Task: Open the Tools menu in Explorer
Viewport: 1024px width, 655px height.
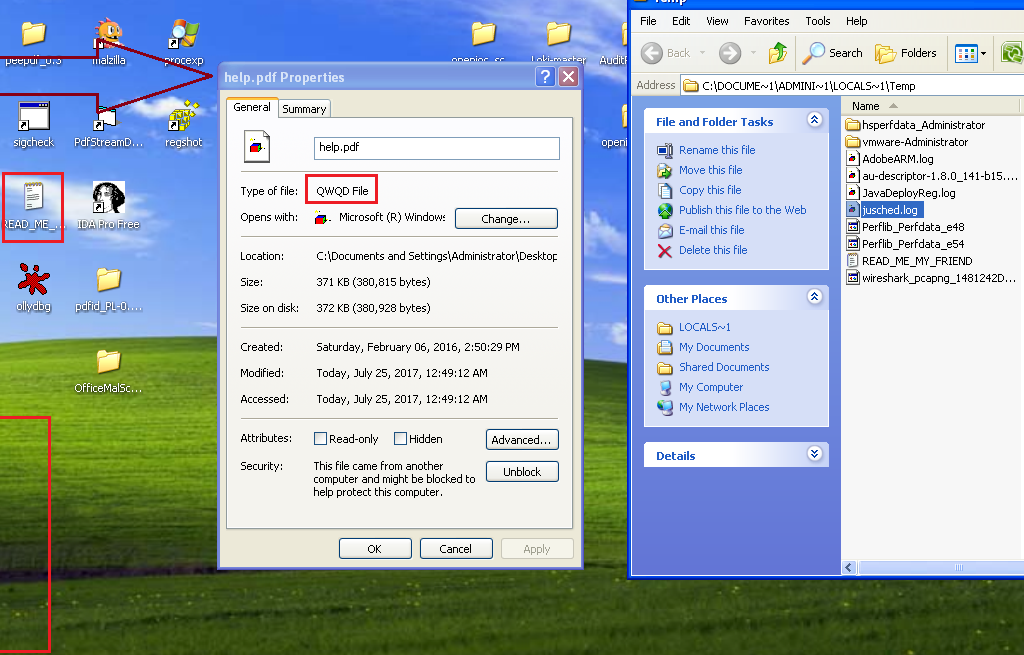Action: click(x=817, y=21)
